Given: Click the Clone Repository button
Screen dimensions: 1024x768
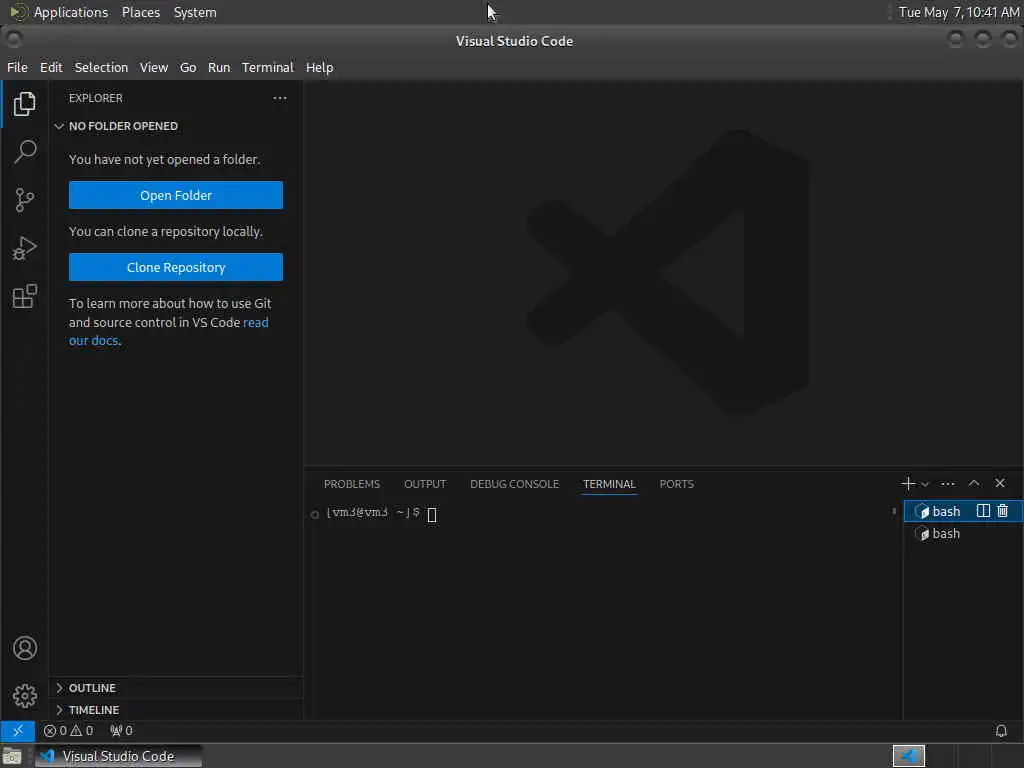Looking at the screenshot, I should [x=176, y=267].
